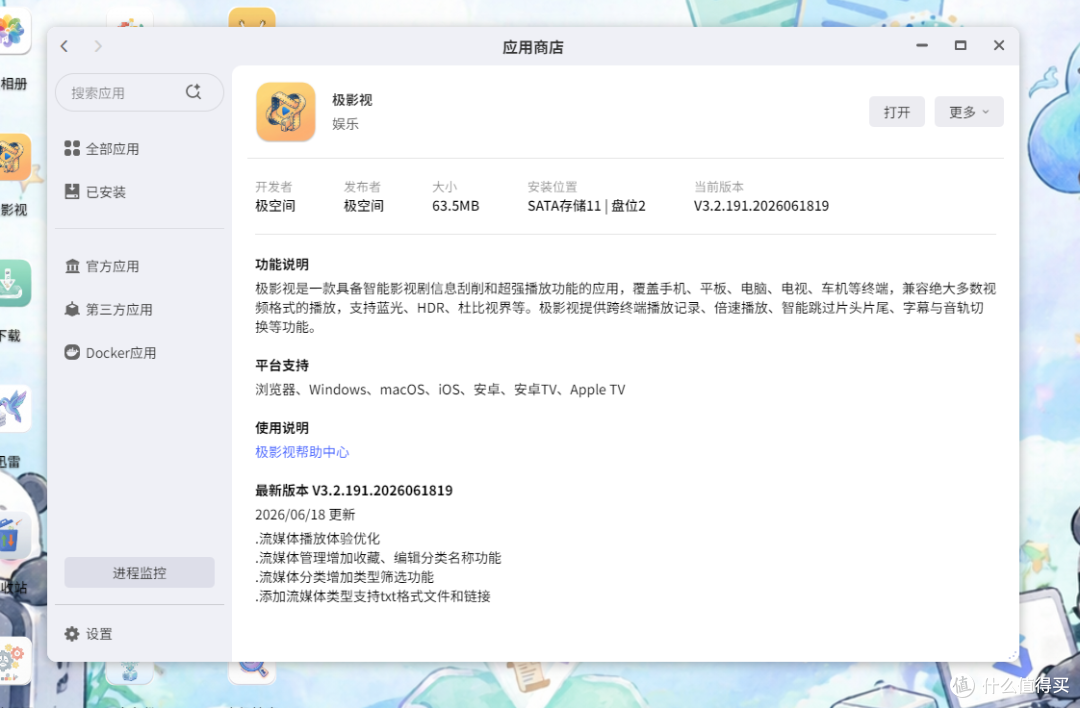Image resolution: width=1080 pixels, height=708 pixels.
Task: Open the 迅雷 desktop icon
Action: click(14, 408)
